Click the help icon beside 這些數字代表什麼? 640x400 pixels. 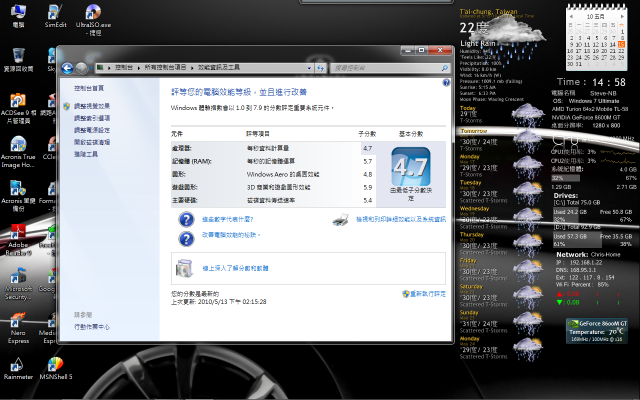click(x=186, y=220)
